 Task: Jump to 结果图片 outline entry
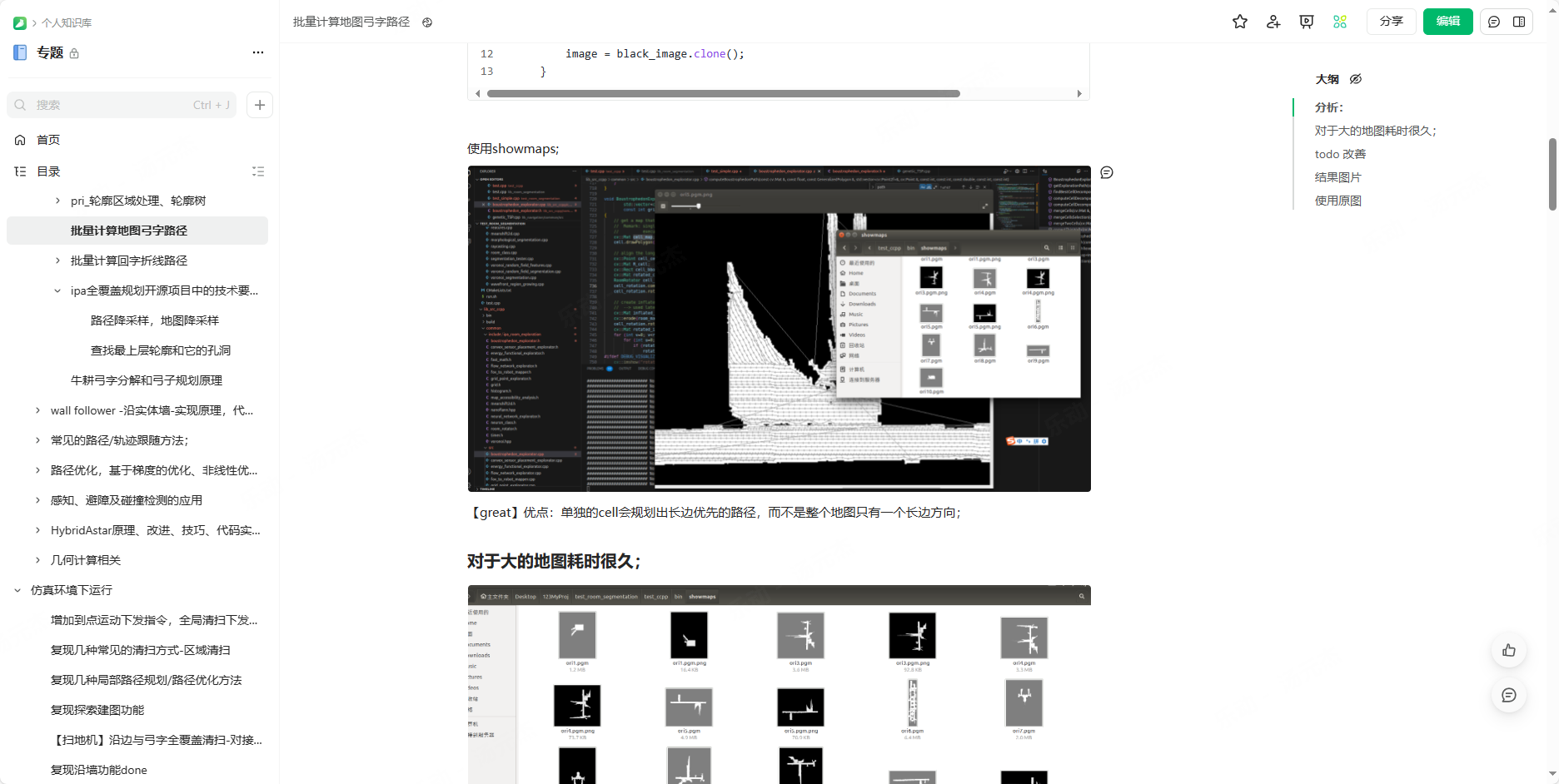point(1338,177)
